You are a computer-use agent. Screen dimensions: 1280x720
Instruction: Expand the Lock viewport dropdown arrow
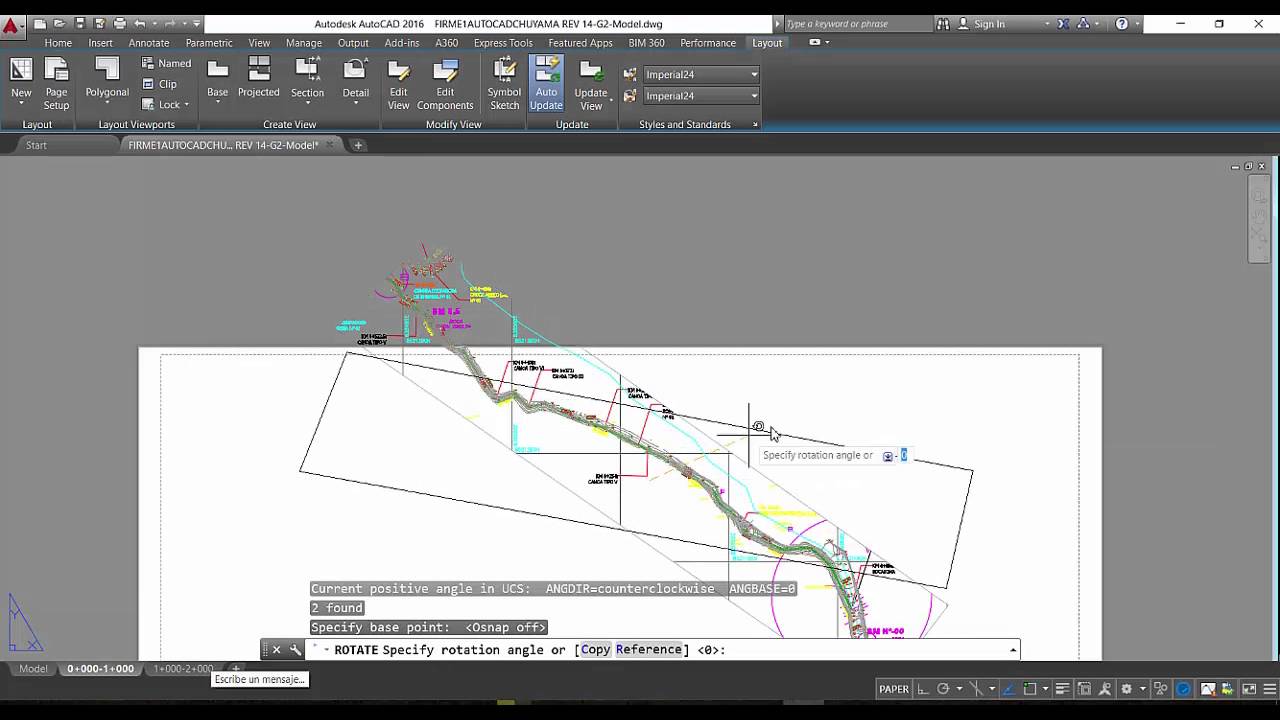coord(187,105)
